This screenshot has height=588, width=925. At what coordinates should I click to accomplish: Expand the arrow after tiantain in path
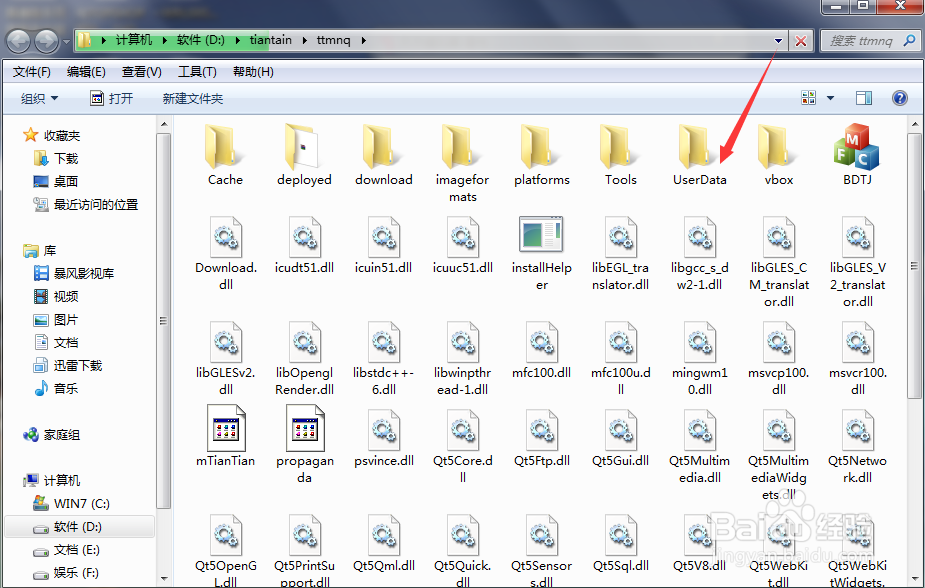click(x=304, y=40)
